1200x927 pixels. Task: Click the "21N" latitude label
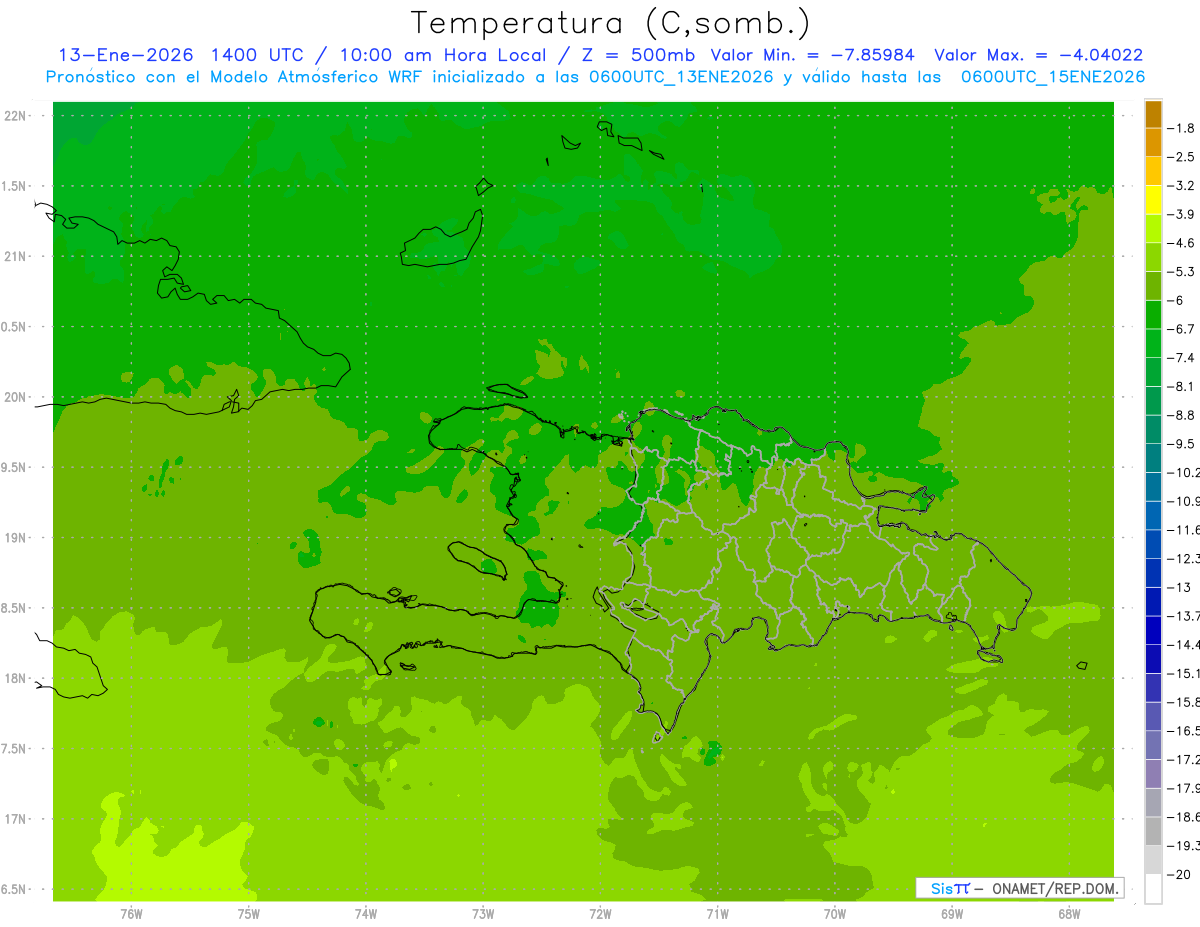pos(16,257)
